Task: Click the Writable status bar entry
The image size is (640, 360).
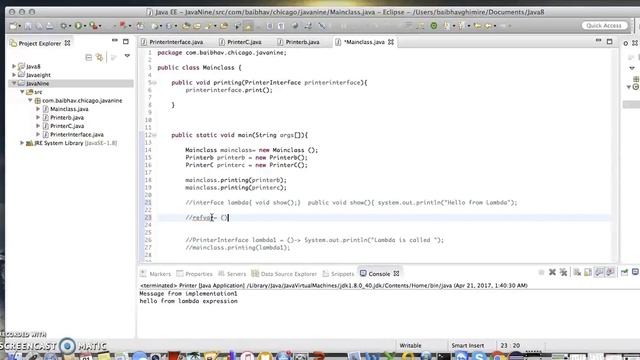Action: click(x=410, y=345)
